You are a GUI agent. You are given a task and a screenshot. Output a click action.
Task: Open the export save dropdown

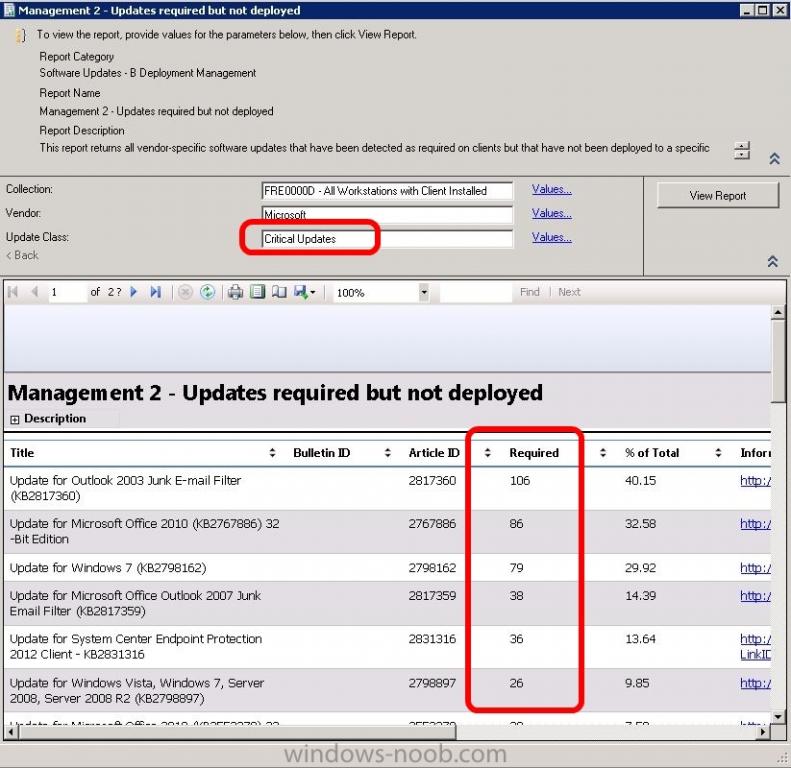(x=304, y=292)
